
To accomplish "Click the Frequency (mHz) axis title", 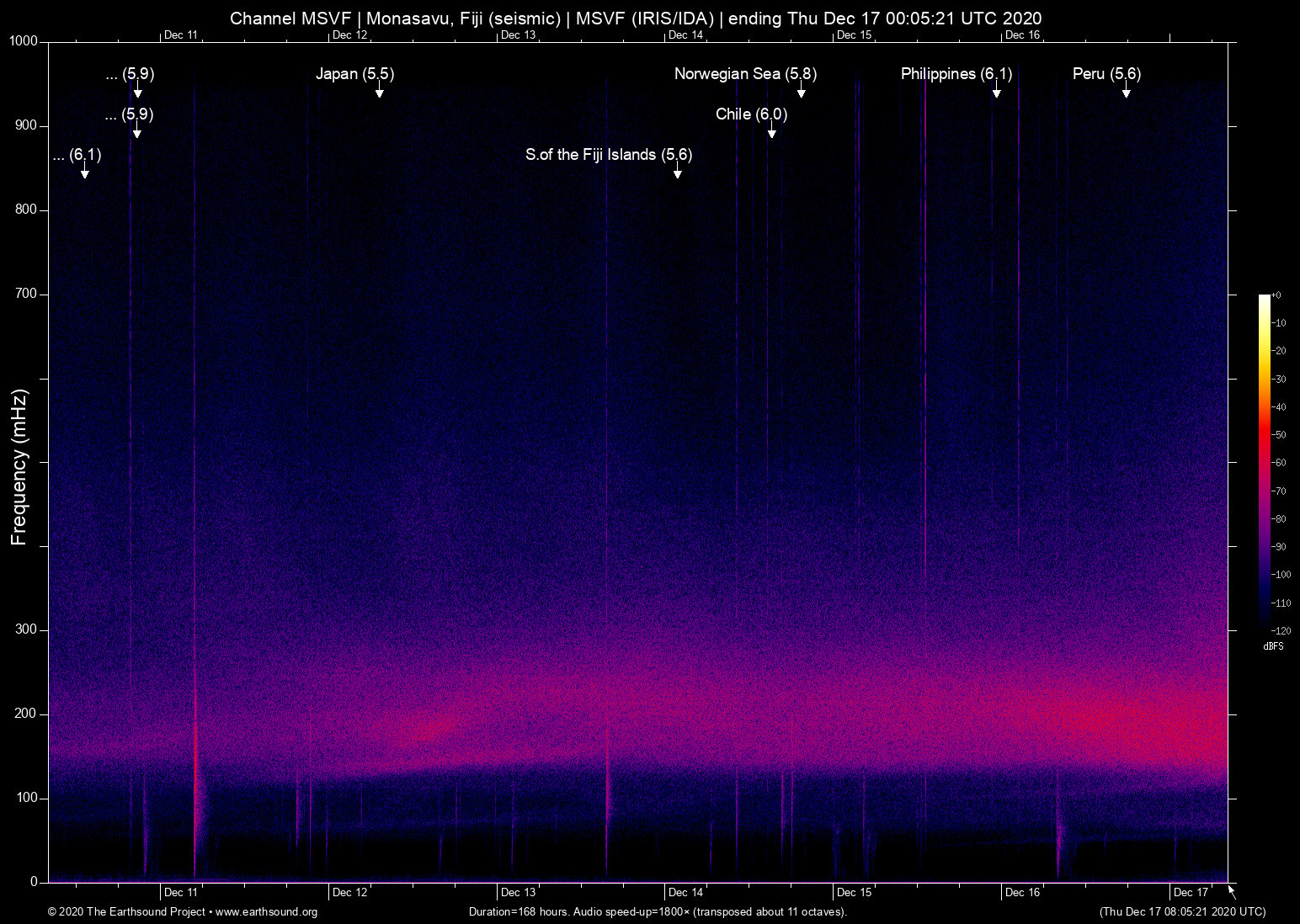I will pyautogui.click(x=19, y=467).
